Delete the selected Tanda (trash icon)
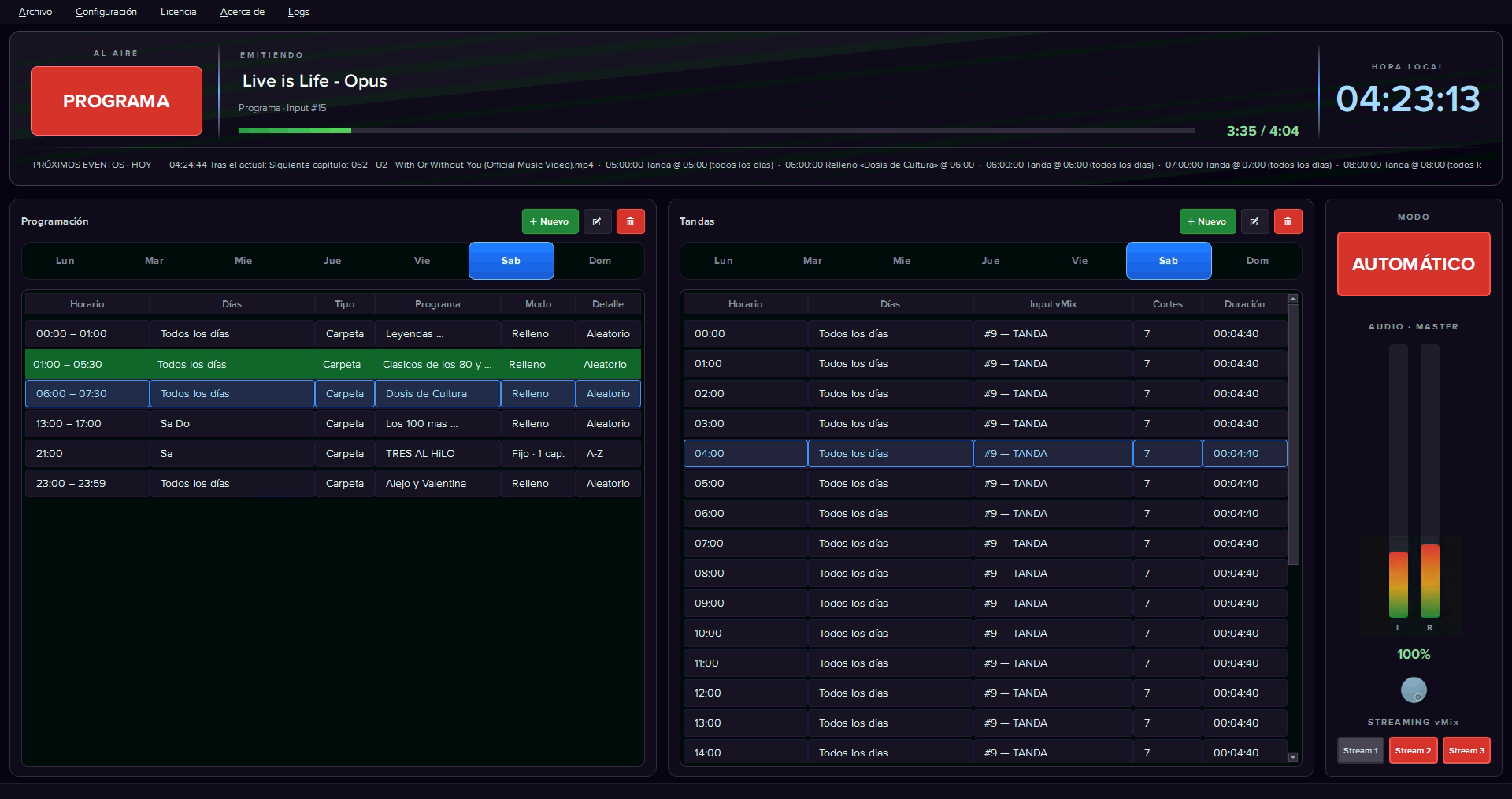This screenshot has height=799, width=1512. (1288, 221)
